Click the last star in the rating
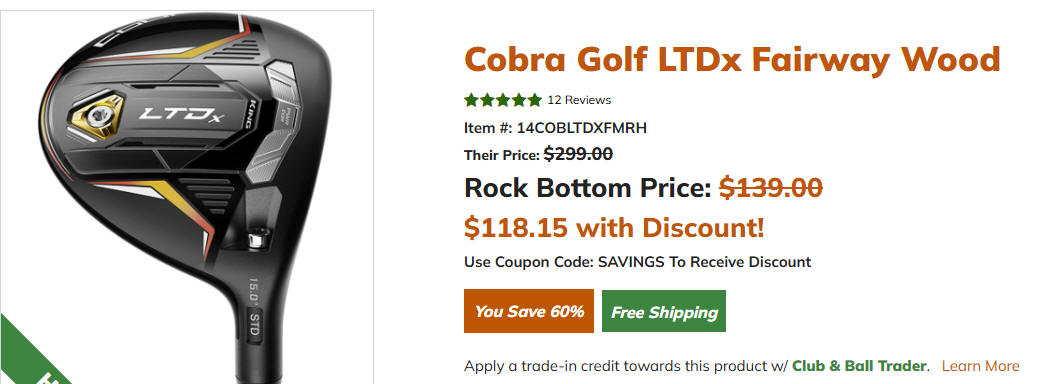 pos(535,100)
